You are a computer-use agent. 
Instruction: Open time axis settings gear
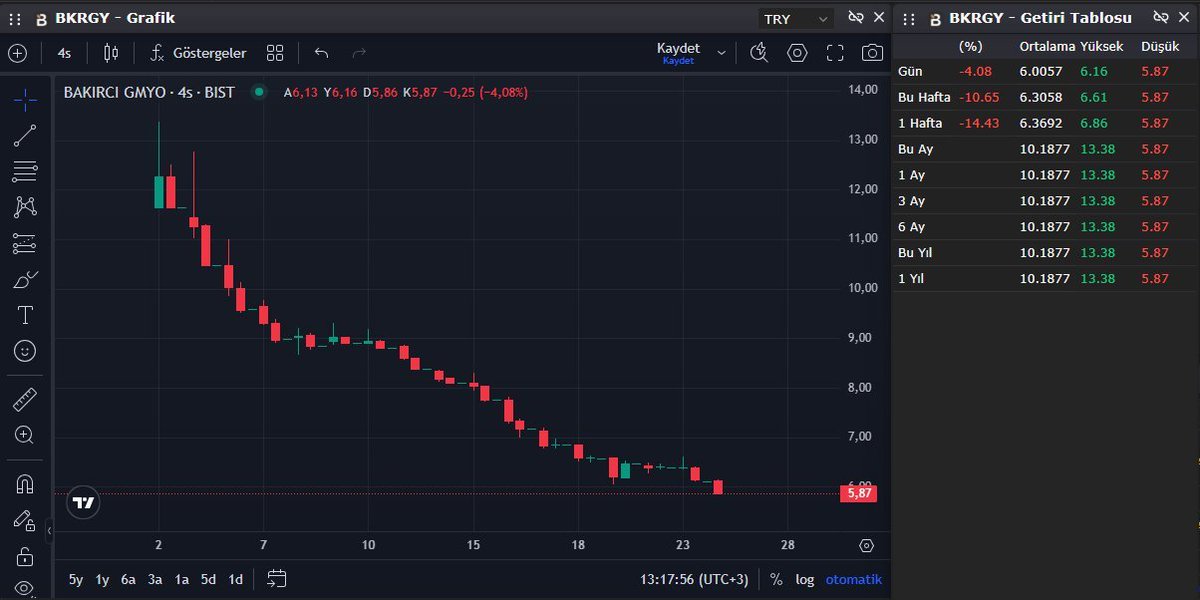tap(866, 546)
